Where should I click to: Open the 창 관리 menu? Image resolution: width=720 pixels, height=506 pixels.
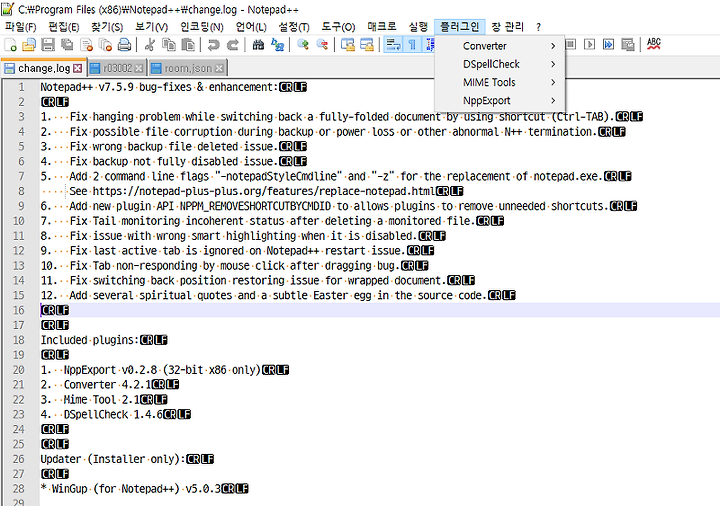[x=507, y=27]
